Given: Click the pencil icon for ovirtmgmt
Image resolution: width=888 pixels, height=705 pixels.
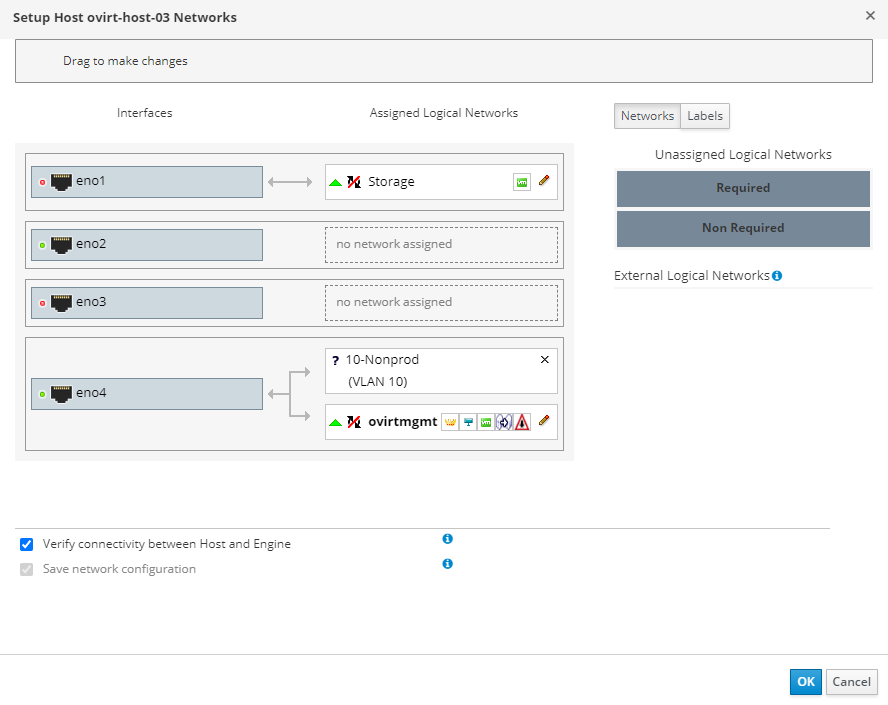Looking at the screenshot, I should click(544, 422).
